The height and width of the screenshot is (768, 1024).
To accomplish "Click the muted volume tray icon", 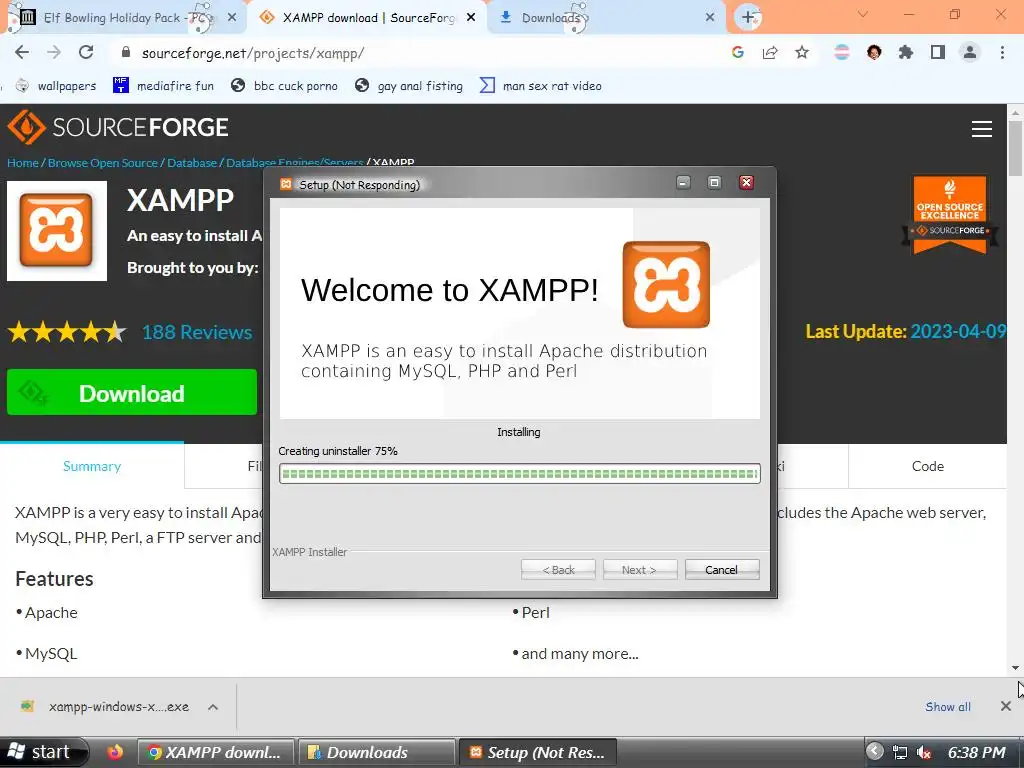I will pos(923,752).
